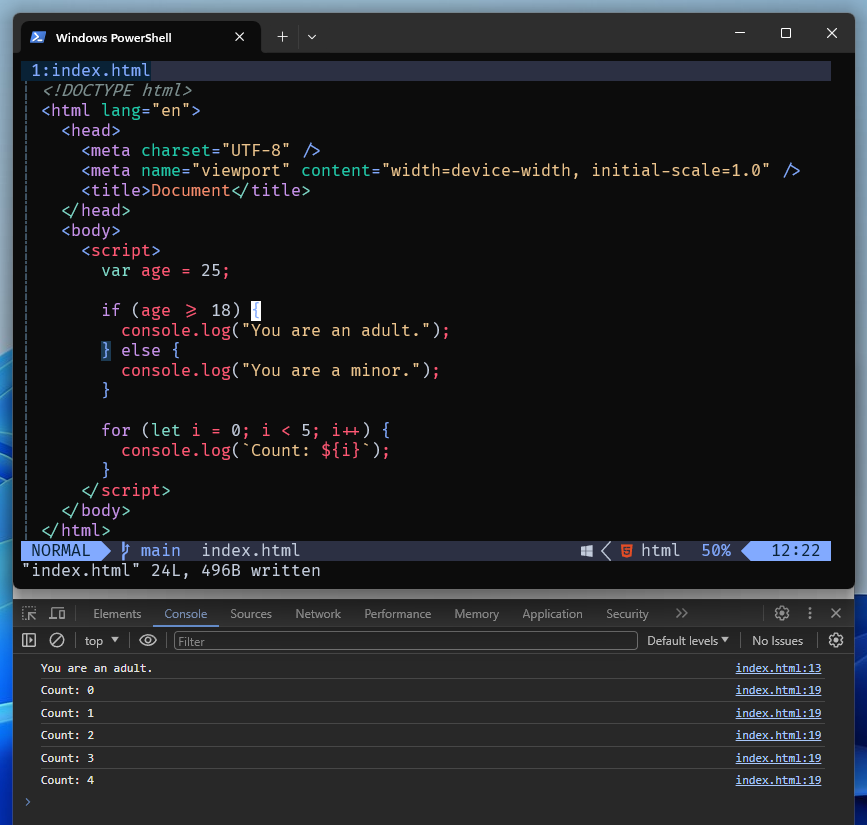Minimize the PowerShell window
Image resolution: width=867 pixels, height=825 pixels.
[740, 33]
